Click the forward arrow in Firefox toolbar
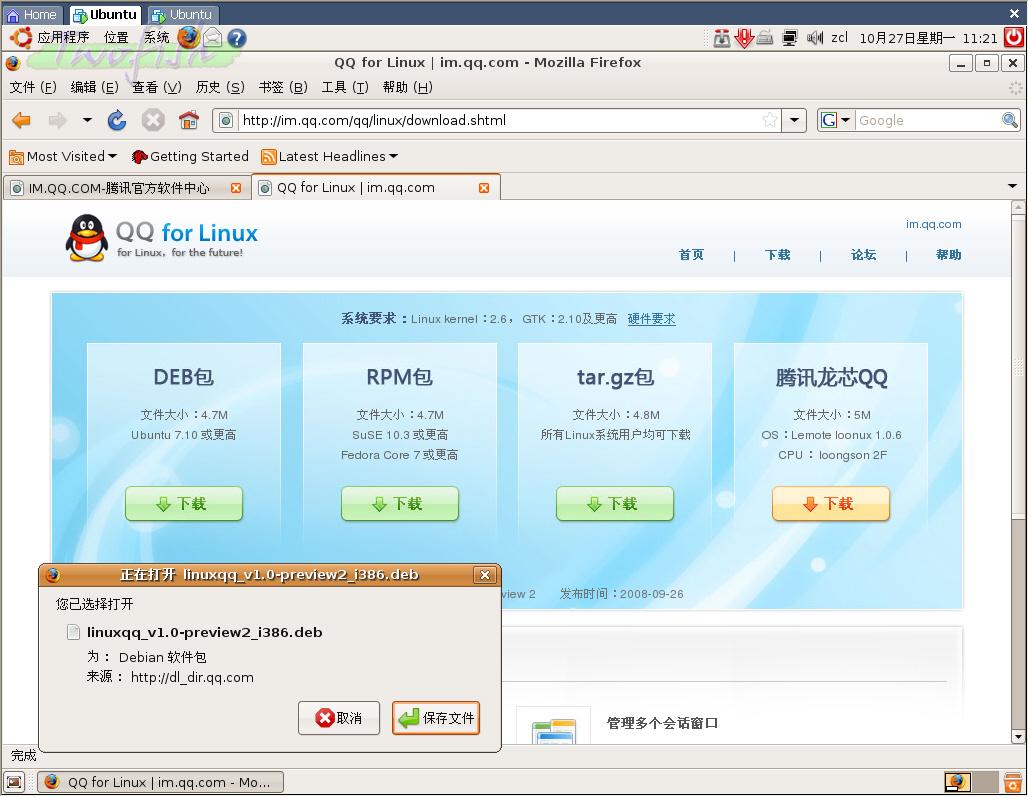 pos(58,120)
